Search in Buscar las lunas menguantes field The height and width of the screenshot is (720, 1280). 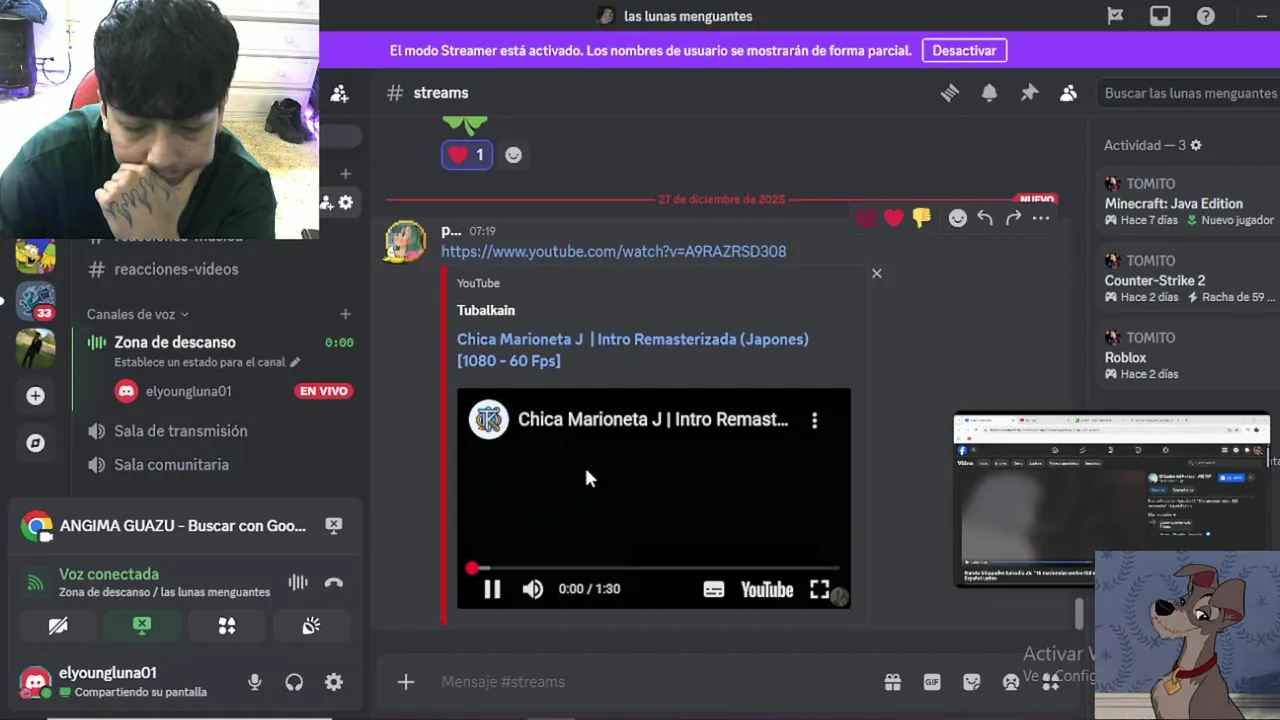(x=1188, y=93)
